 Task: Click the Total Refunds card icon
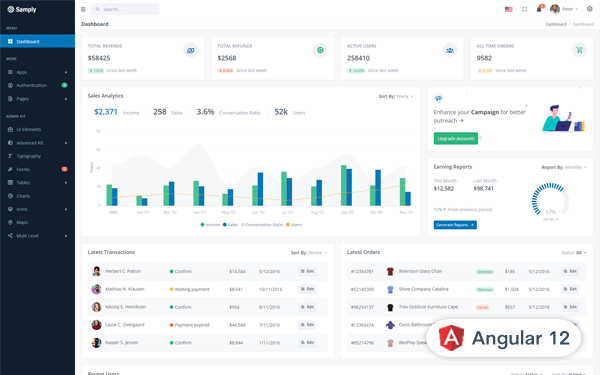coord(320,50)
